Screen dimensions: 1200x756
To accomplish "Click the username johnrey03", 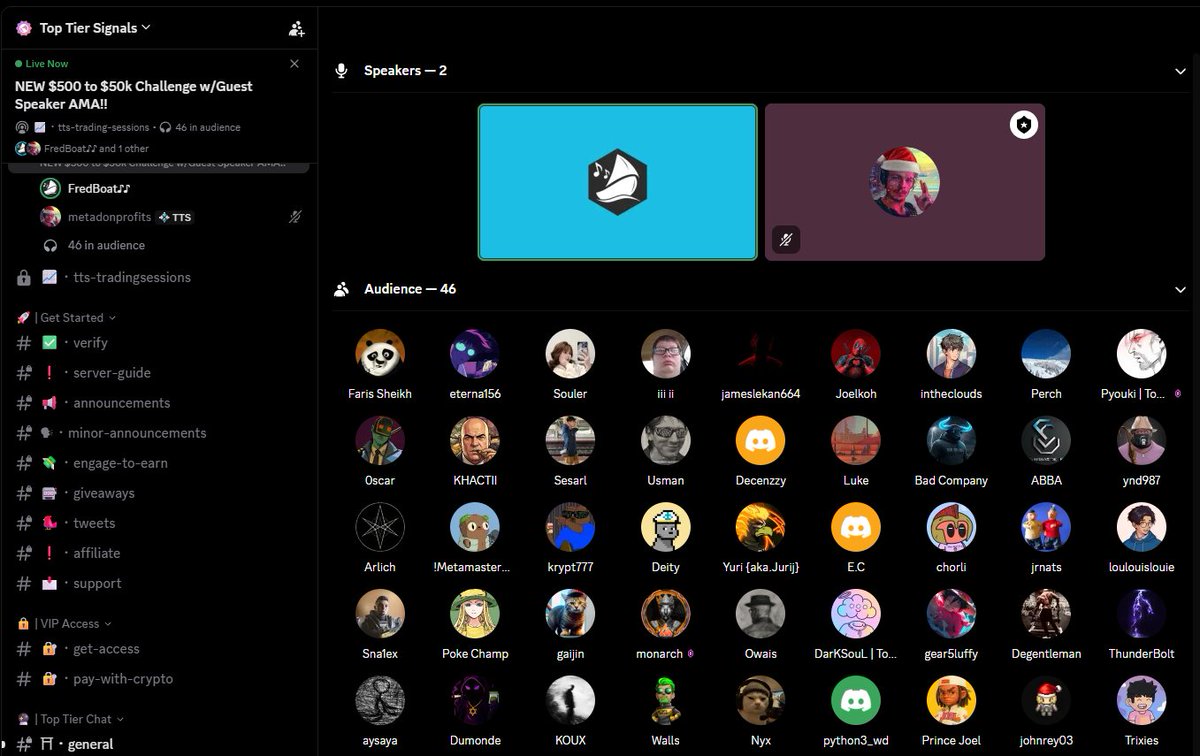I will 1046,741.
